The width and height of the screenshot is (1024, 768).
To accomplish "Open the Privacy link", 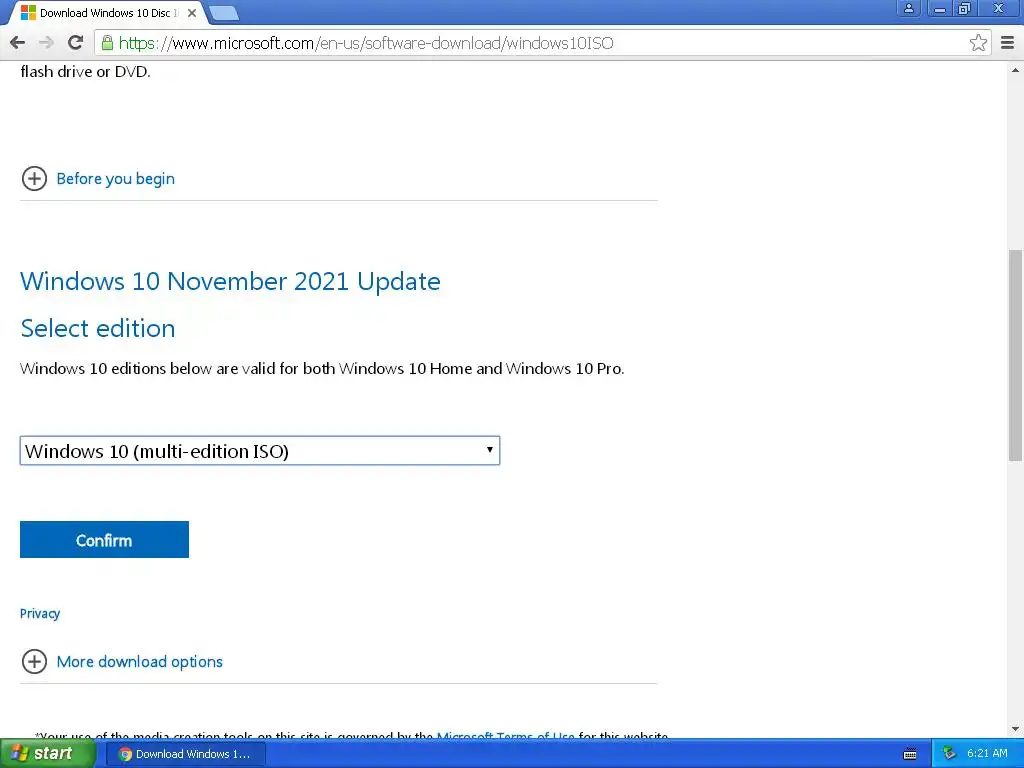I will pyautogui.click(x=40, y=613).
